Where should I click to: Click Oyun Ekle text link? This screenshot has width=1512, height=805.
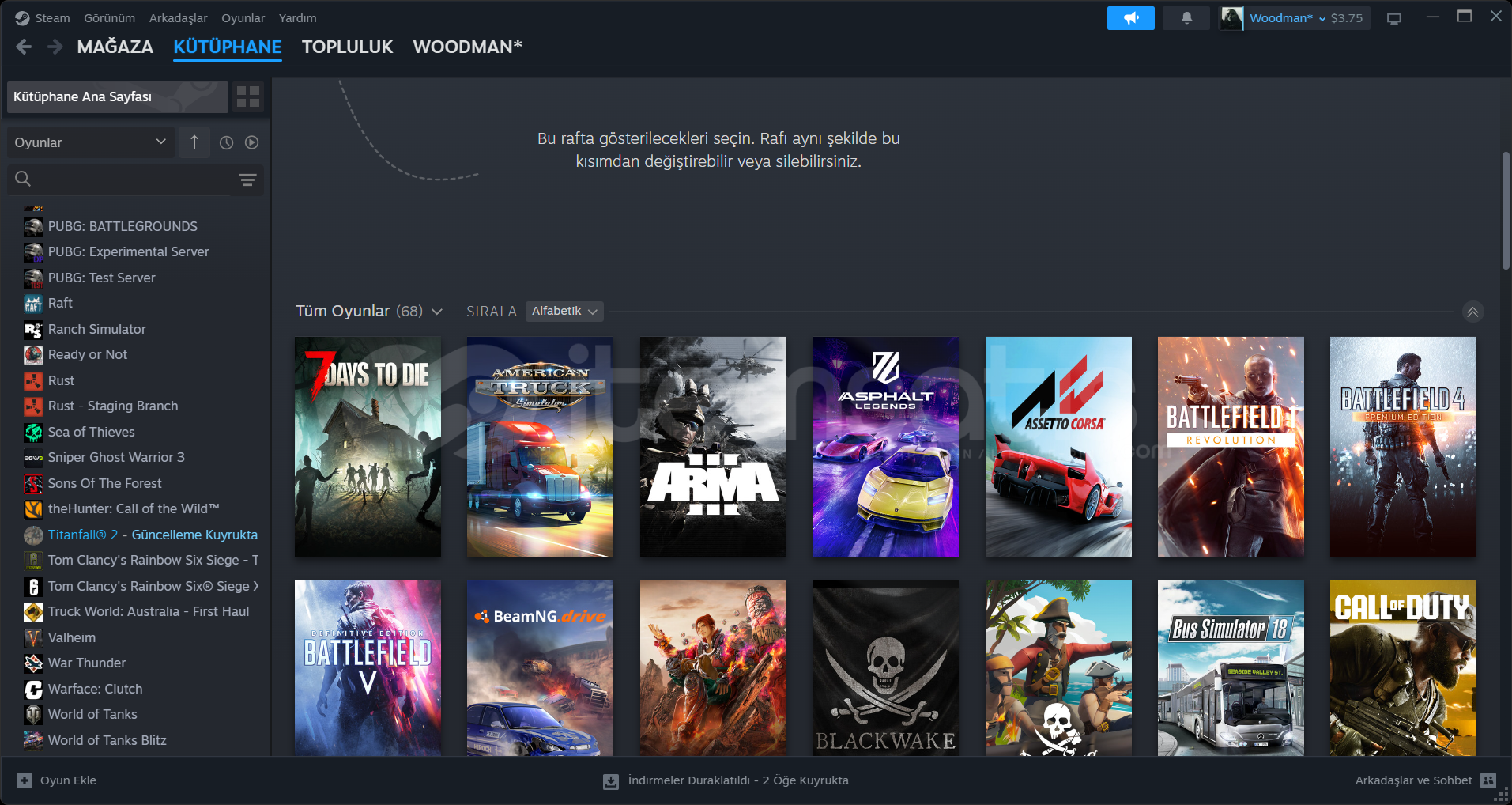pyautogui.click(x=68, y=780)
